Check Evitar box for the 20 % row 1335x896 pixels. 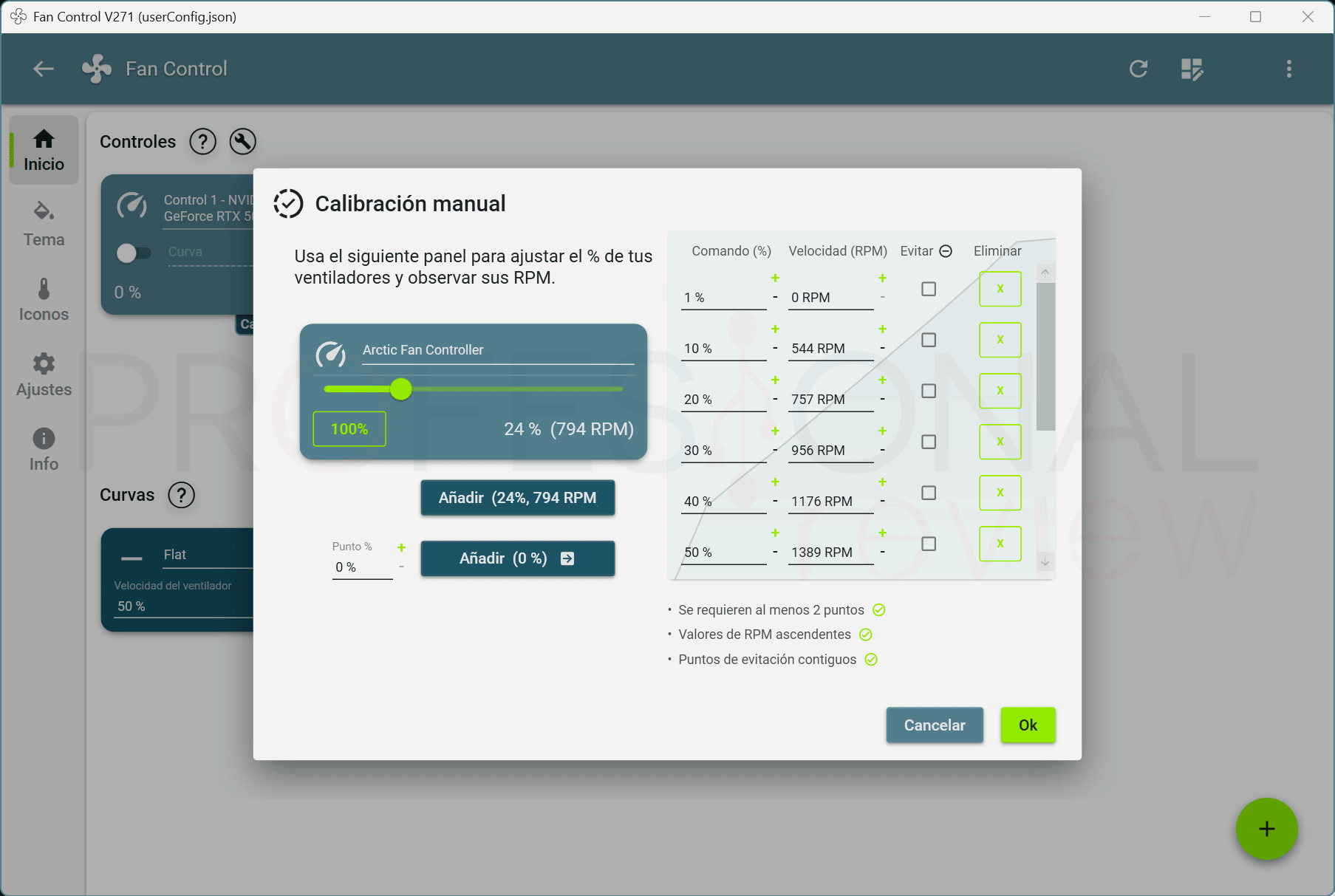pos(929,391)
